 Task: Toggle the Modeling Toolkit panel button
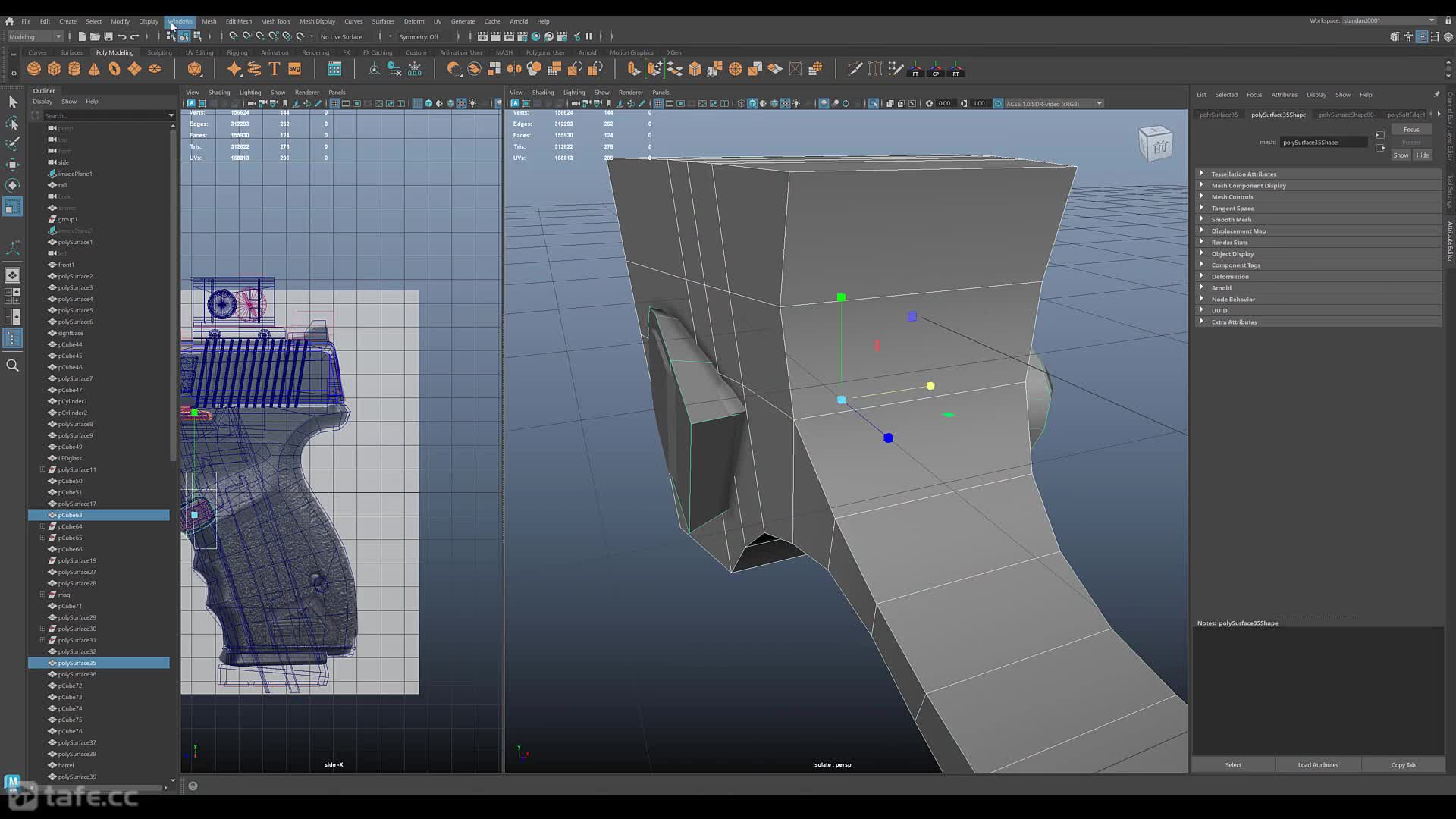[x=1395, y=36]
